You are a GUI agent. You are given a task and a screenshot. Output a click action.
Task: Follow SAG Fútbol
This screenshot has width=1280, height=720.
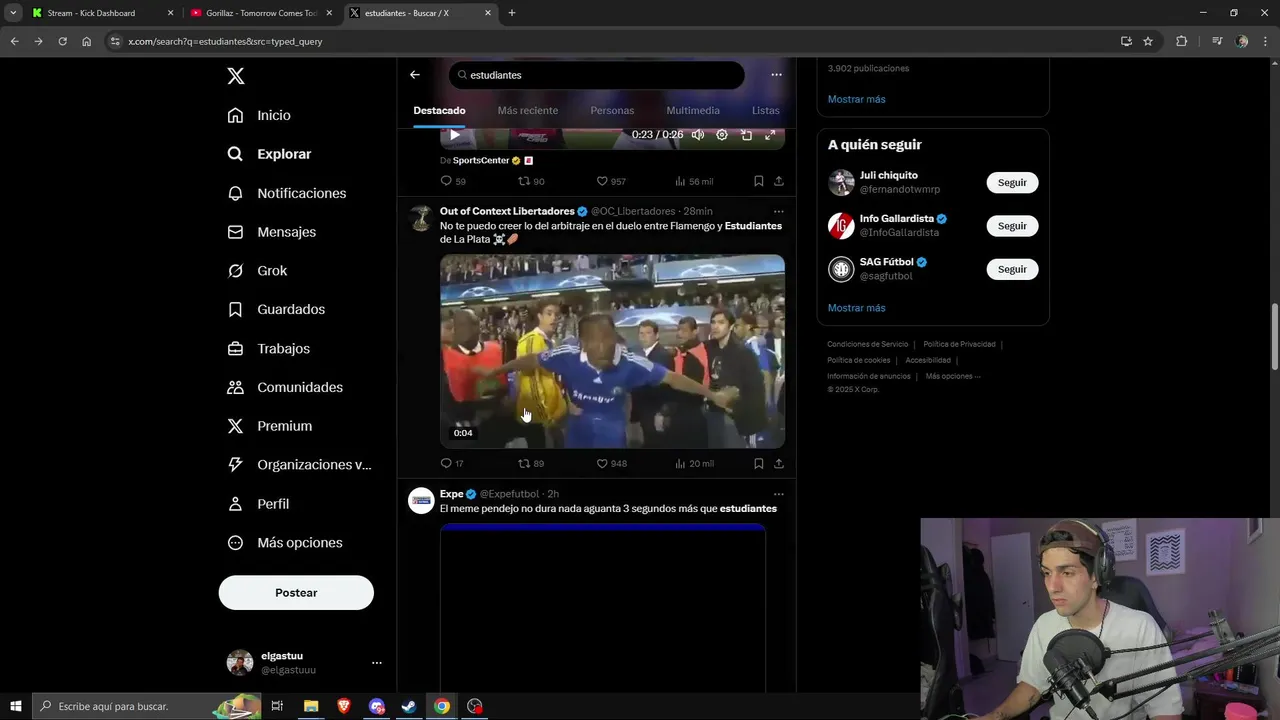(1012, 269)
